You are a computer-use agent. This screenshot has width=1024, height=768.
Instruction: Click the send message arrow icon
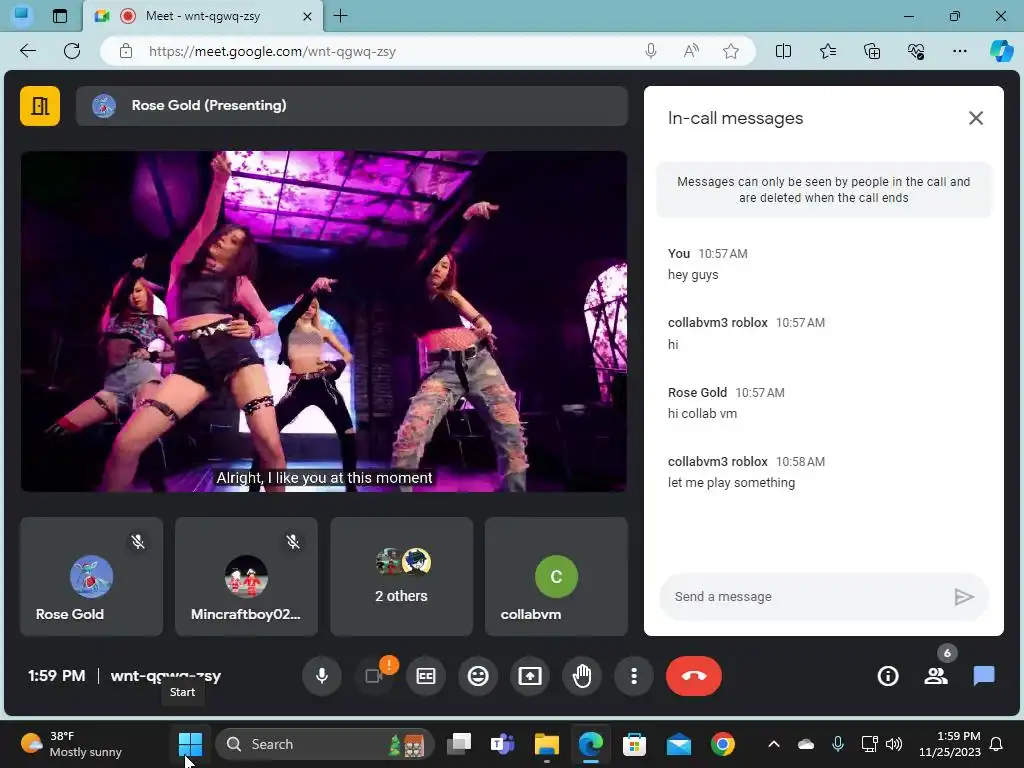tap(963, 597)
